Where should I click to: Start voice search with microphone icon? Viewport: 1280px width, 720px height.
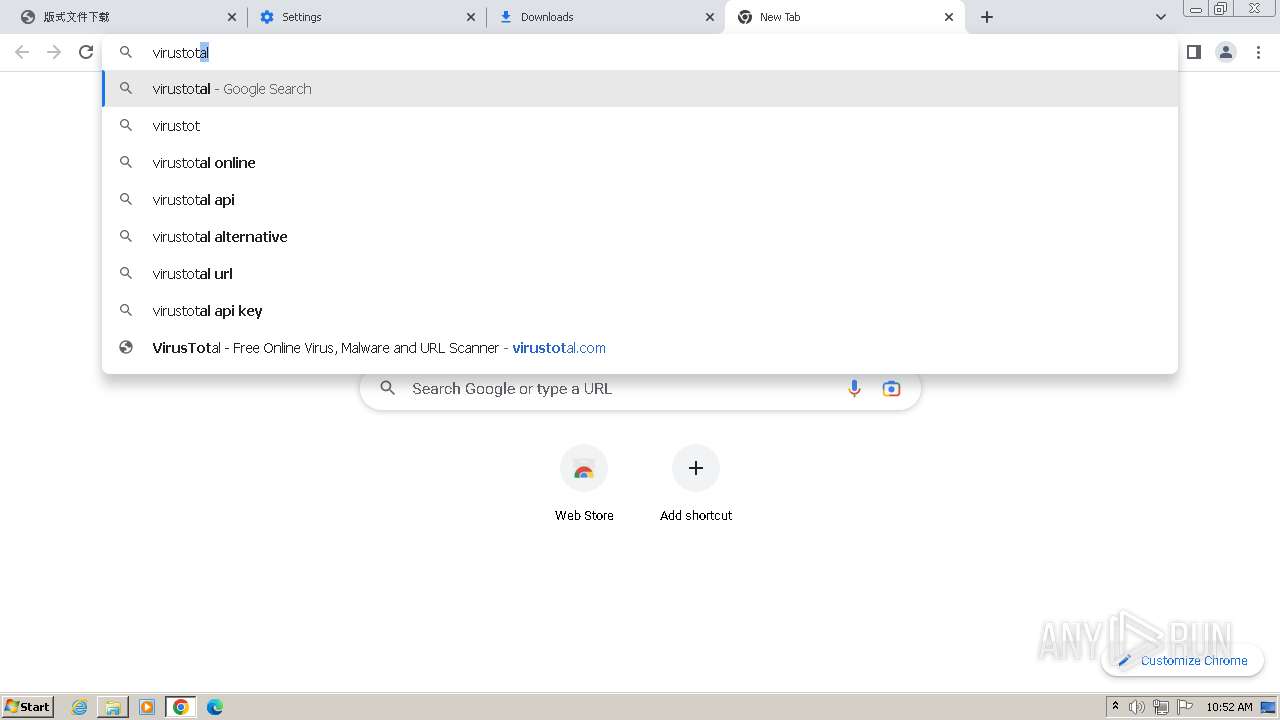pyautogui.click(x=854, y=389)
